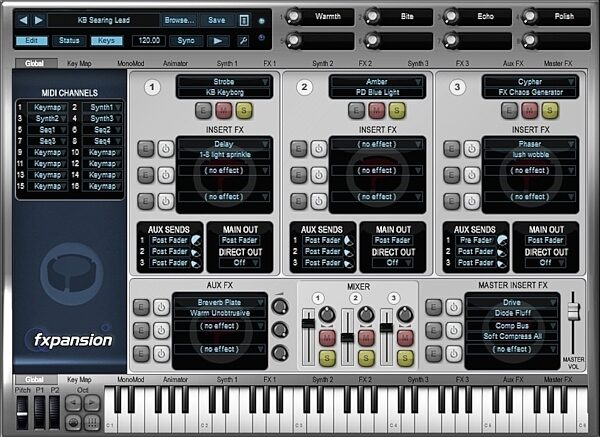Open Drive master effect dropdown
This screenshot has height=437, width=600.
tap(512, 302)
